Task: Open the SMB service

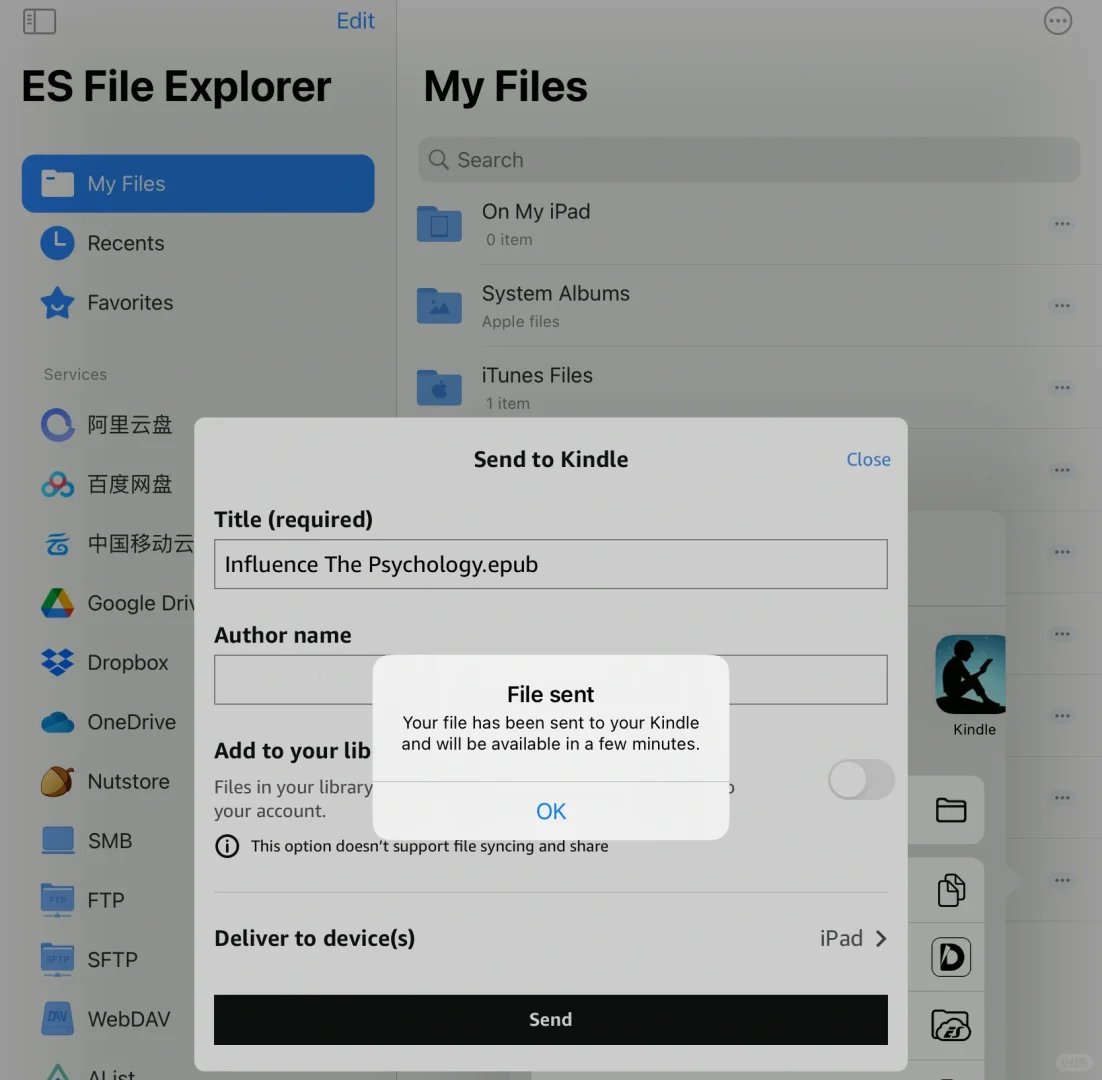Action: click(87, 840)
